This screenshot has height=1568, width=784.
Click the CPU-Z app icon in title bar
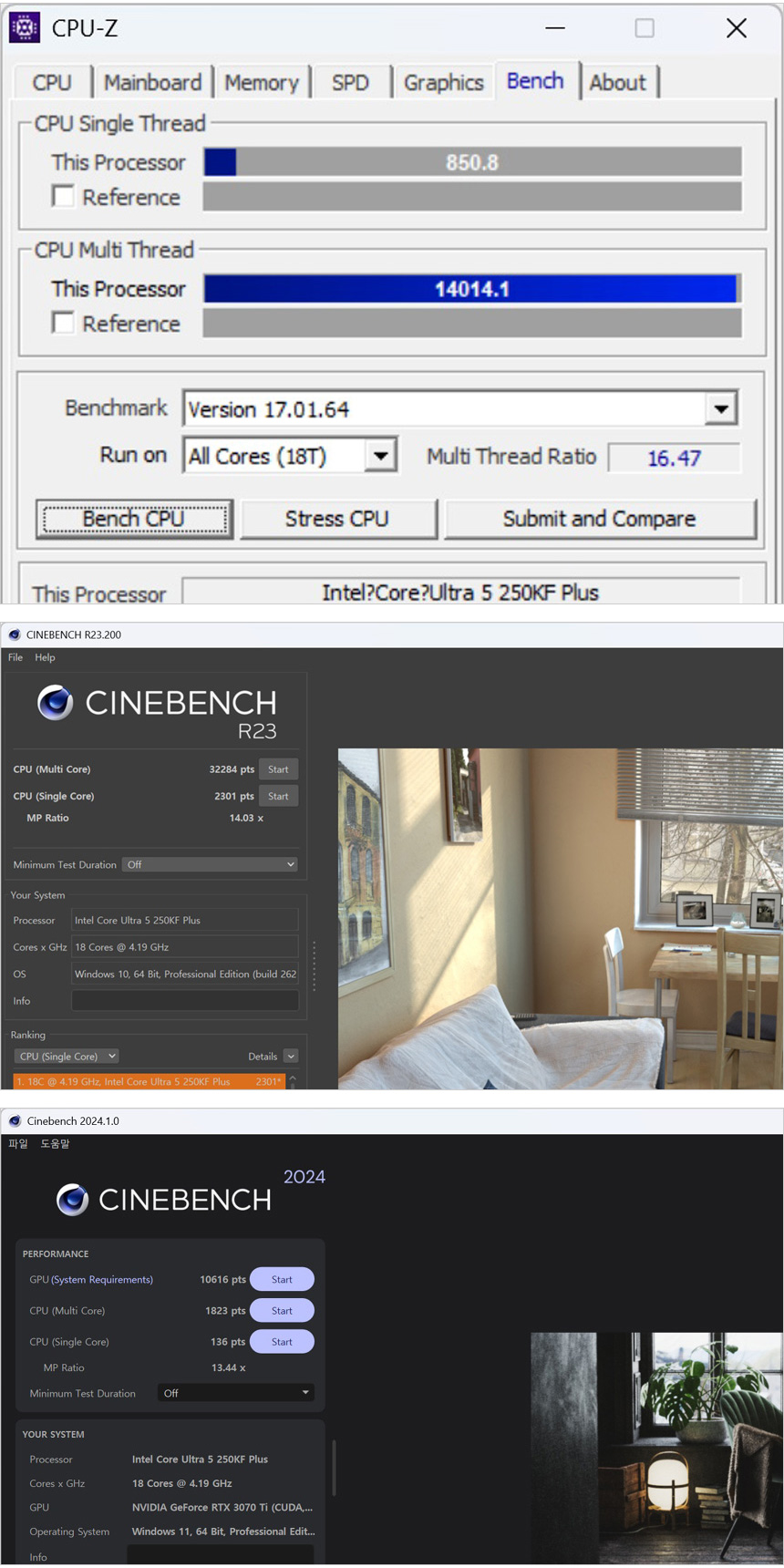tap(25, 28)
